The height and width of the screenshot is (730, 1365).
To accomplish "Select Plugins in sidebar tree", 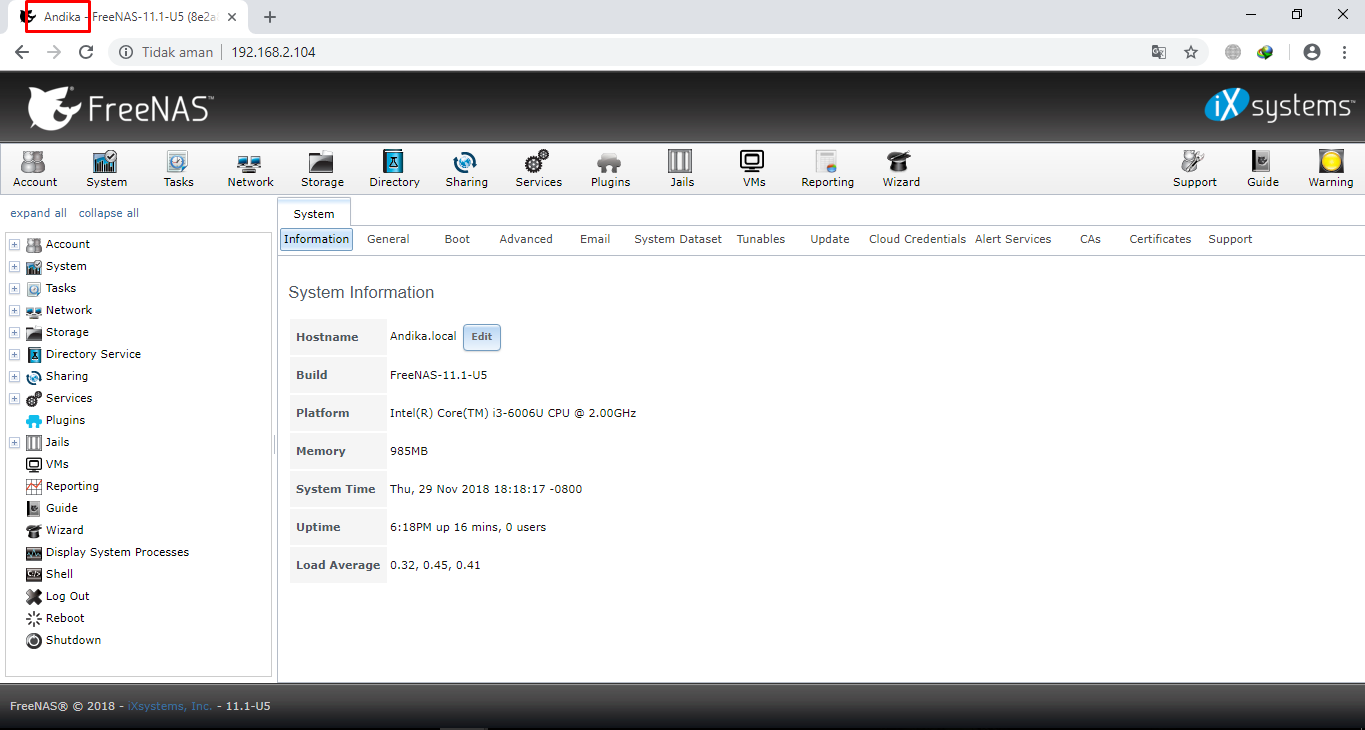I will click(x=65, y=420).
